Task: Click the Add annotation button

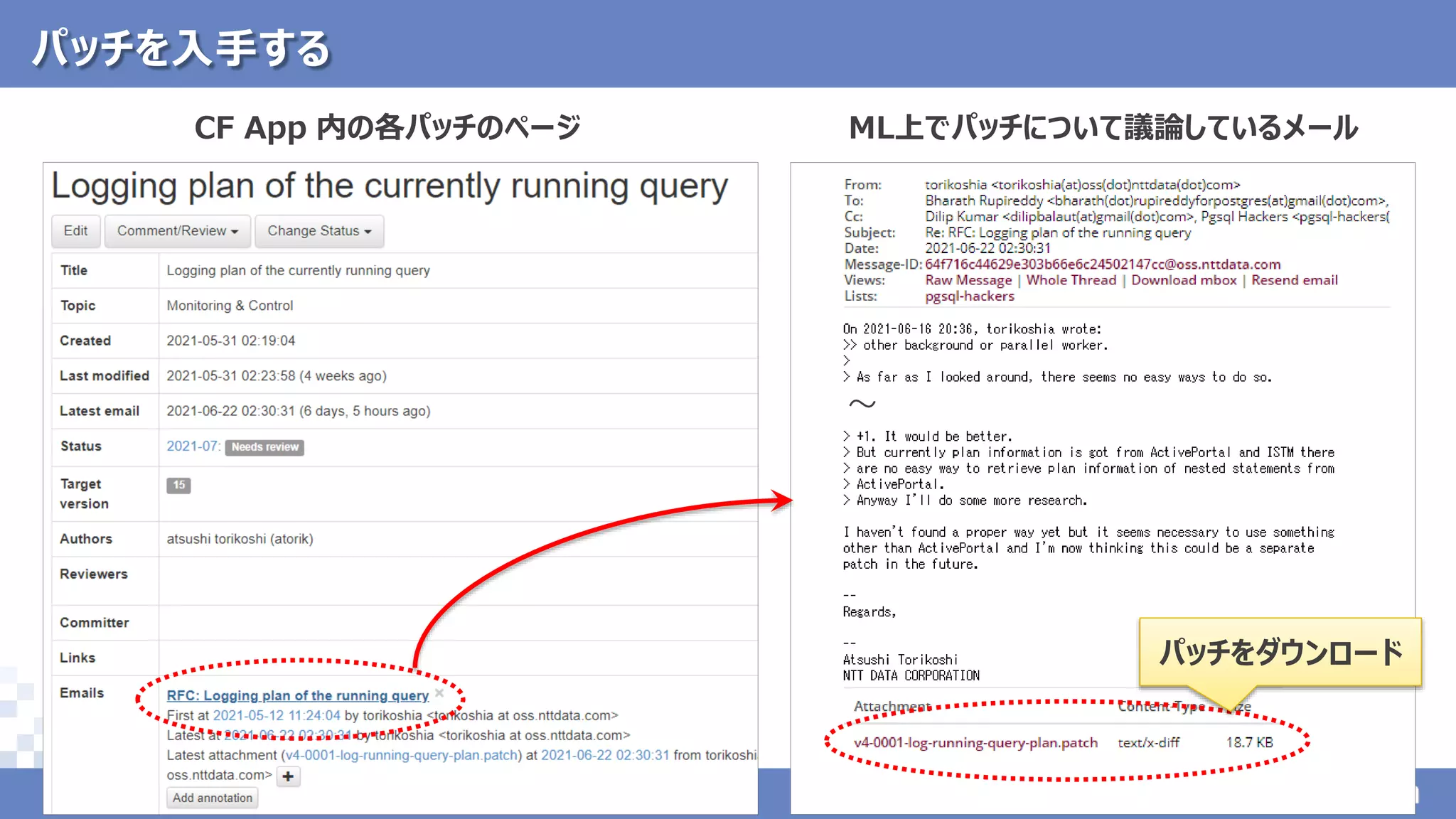Action: click(213, 798)
